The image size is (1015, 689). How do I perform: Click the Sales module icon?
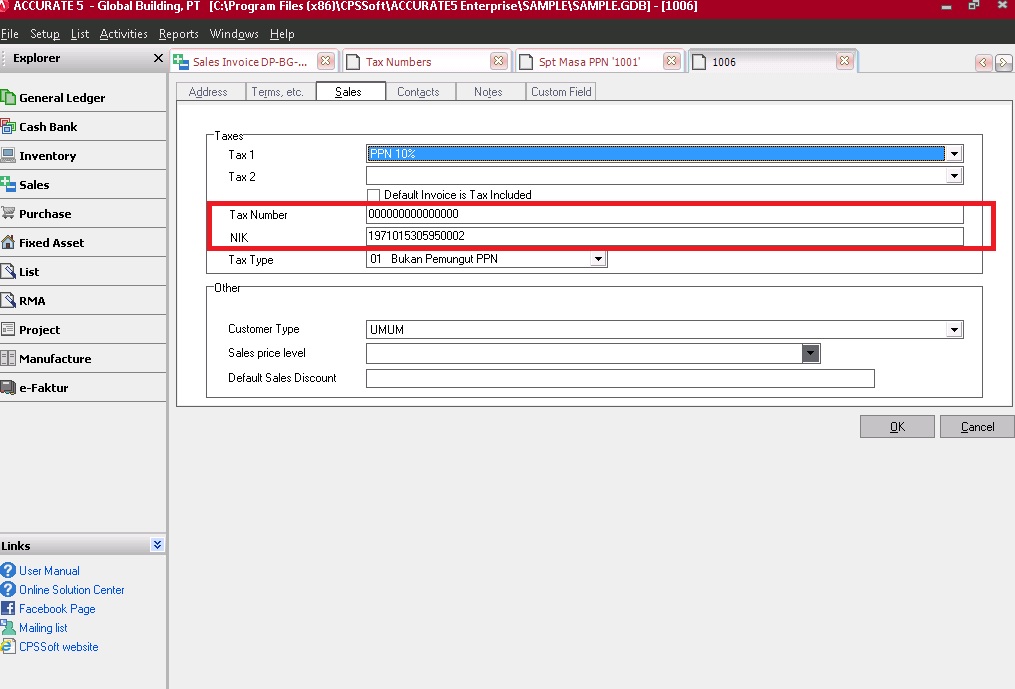coord(38,184)
